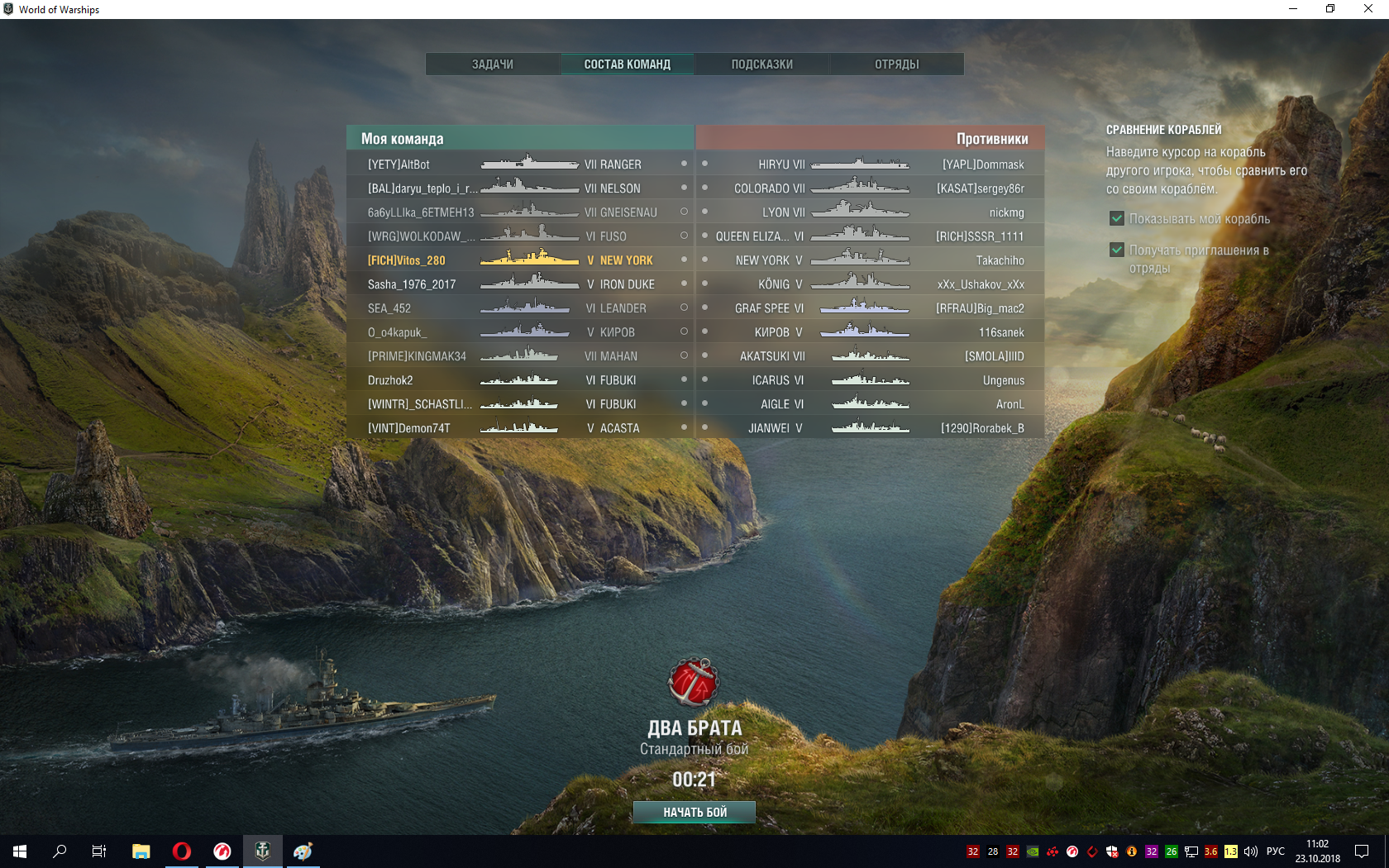Screen dimensions: 1389x868
Task: Open the ОТРЯДЫ tab
Action: point(897,64)
